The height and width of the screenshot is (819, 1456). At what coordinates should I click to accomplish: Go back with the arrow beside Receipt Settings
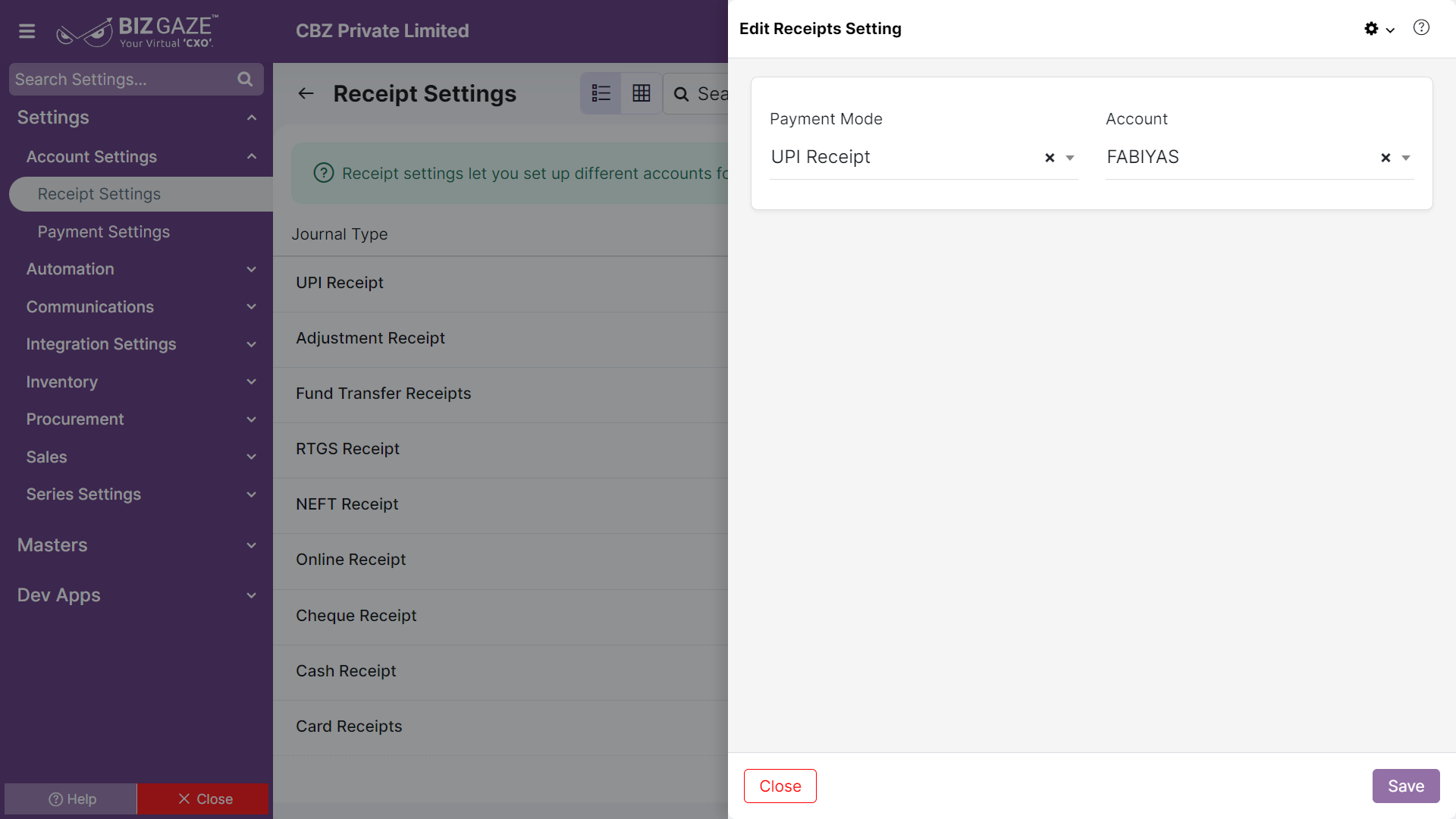tap(306, 93)
